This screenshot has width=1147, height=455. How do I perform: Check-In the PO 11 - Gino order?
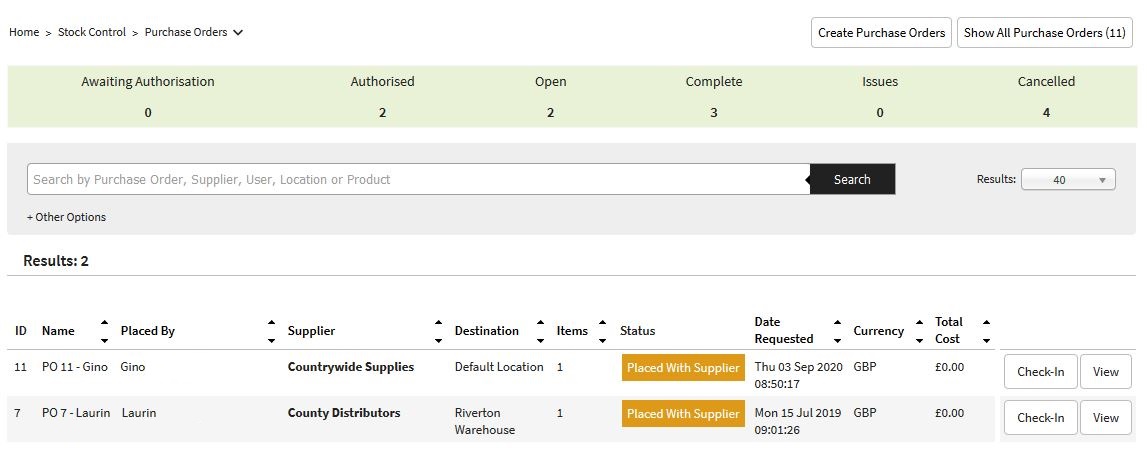coord(1040,372)
